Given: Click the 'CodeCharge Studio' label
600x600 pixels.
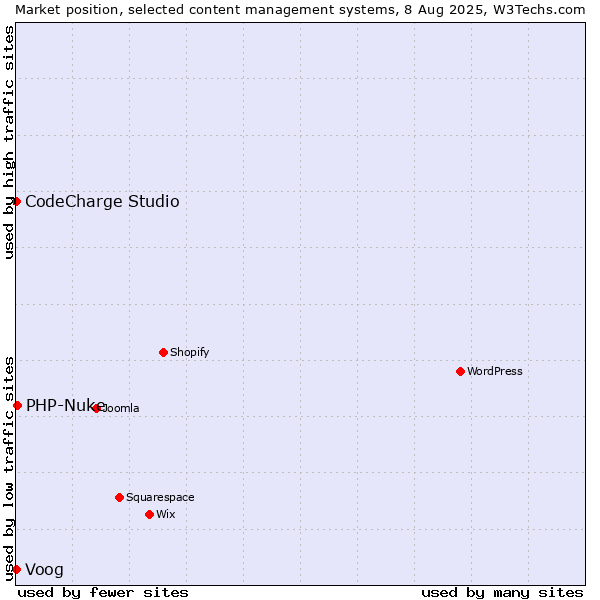Looking at the screenshot, I should [x=102, y=202].
